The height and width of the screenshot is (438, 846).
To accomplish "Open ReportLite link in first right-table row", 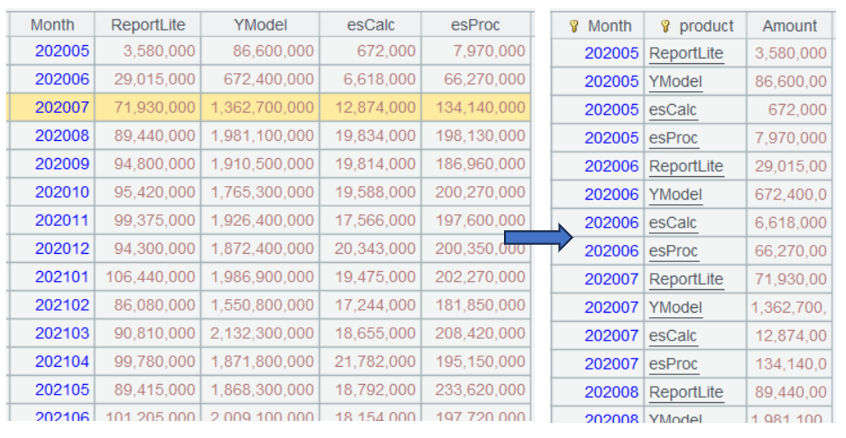I will click(x=685, y=53).
